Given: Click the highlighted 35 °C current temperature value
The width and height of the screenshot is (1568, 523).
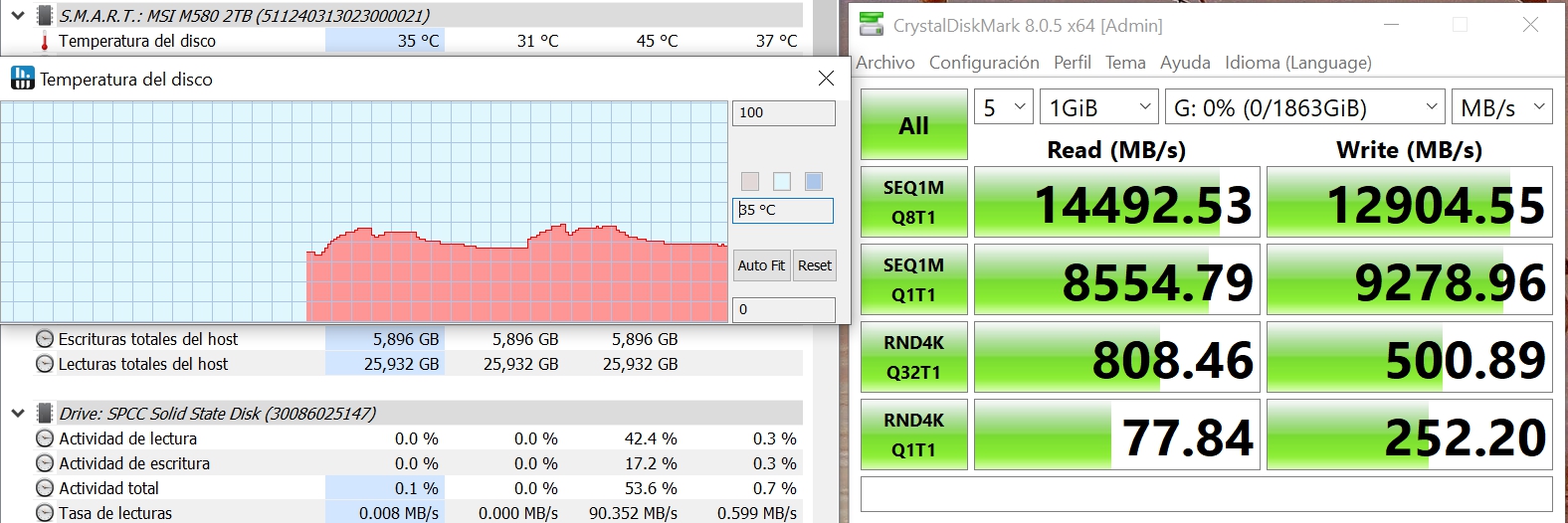Looking at the screenshot, I should [418, 41].
